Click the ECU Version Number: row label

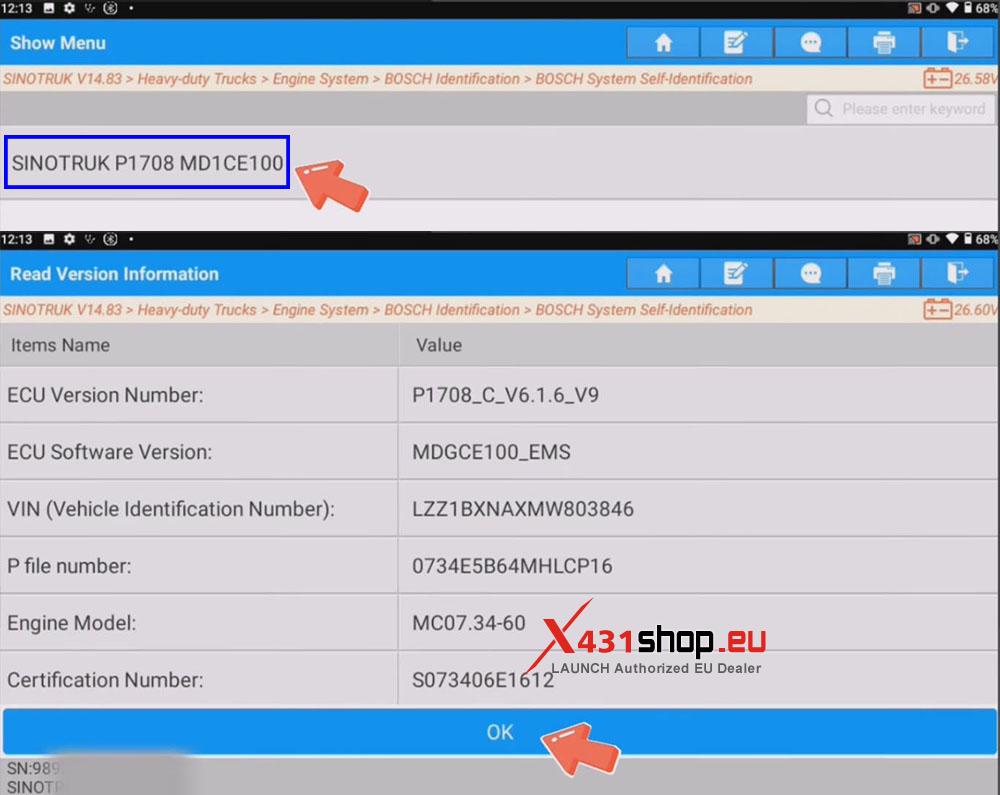(105, 395)
